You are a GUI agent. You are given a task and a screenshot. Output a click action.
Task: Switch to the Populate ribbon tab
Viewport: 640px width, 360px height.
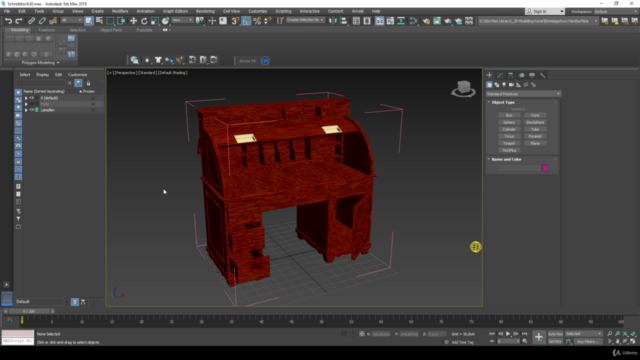(x=144, y=30)
